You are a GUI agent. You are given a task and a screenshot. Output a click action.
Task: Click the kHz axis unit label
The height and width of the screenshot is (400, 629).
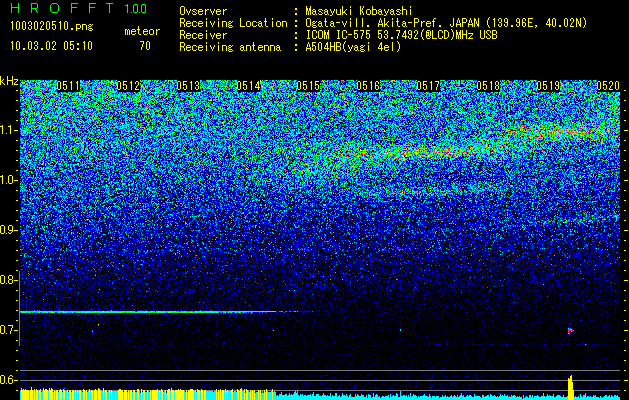click(x=9, y=81)
